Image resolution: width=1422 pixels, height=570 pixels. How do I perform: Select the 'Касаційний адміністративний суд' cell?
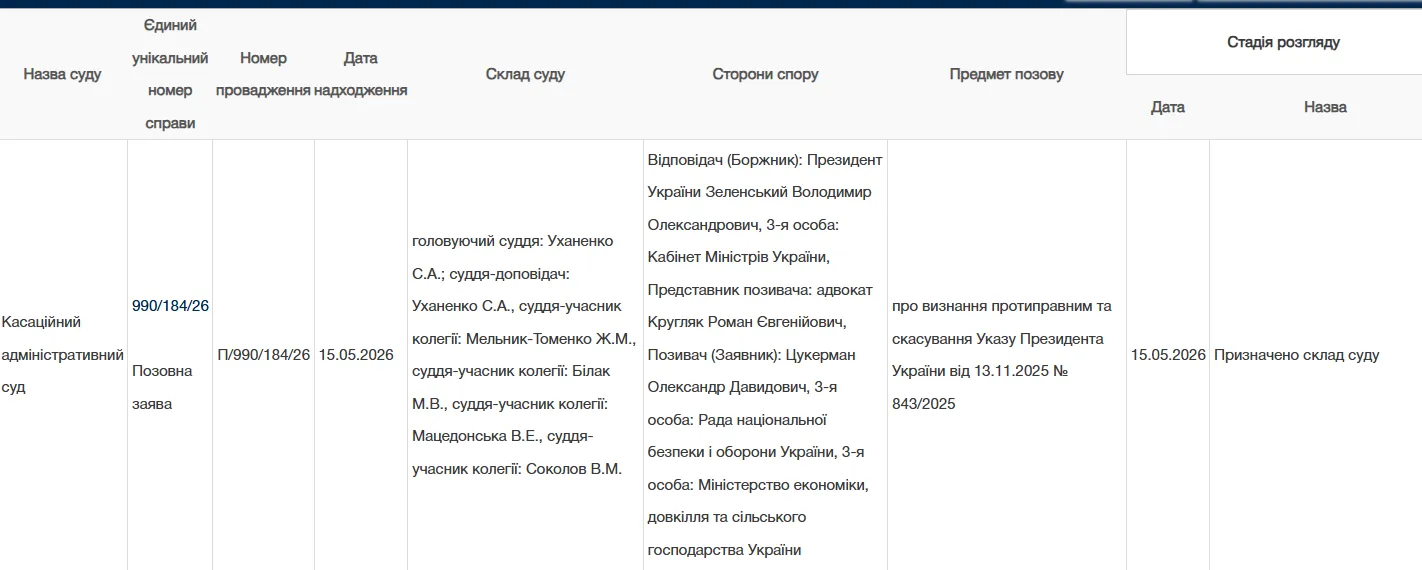click(63, 355)
